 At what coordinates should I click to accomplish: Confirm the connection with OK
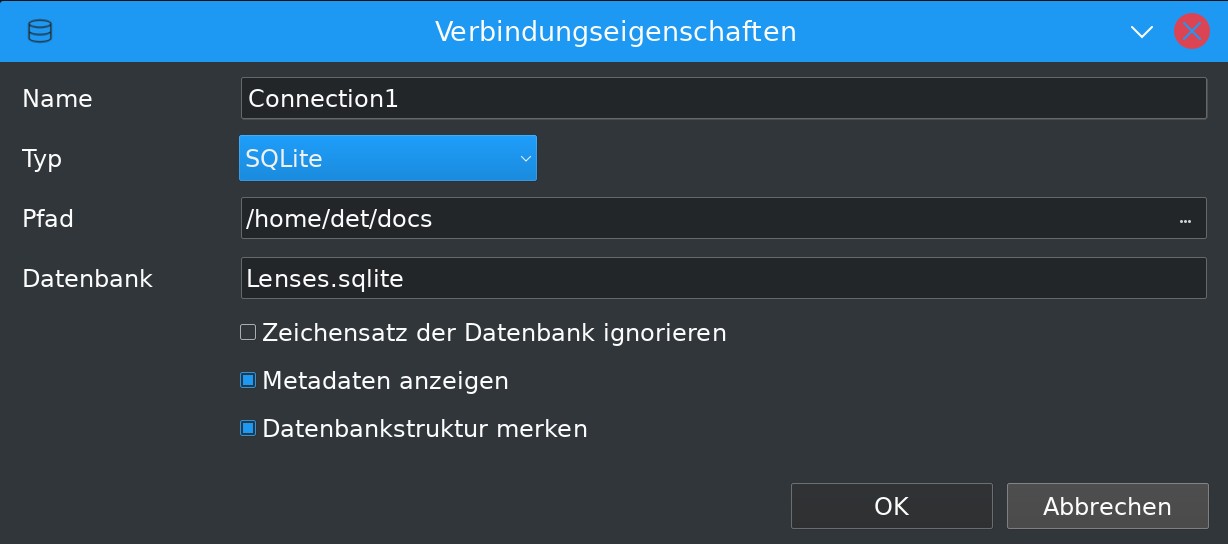(891, 506)
